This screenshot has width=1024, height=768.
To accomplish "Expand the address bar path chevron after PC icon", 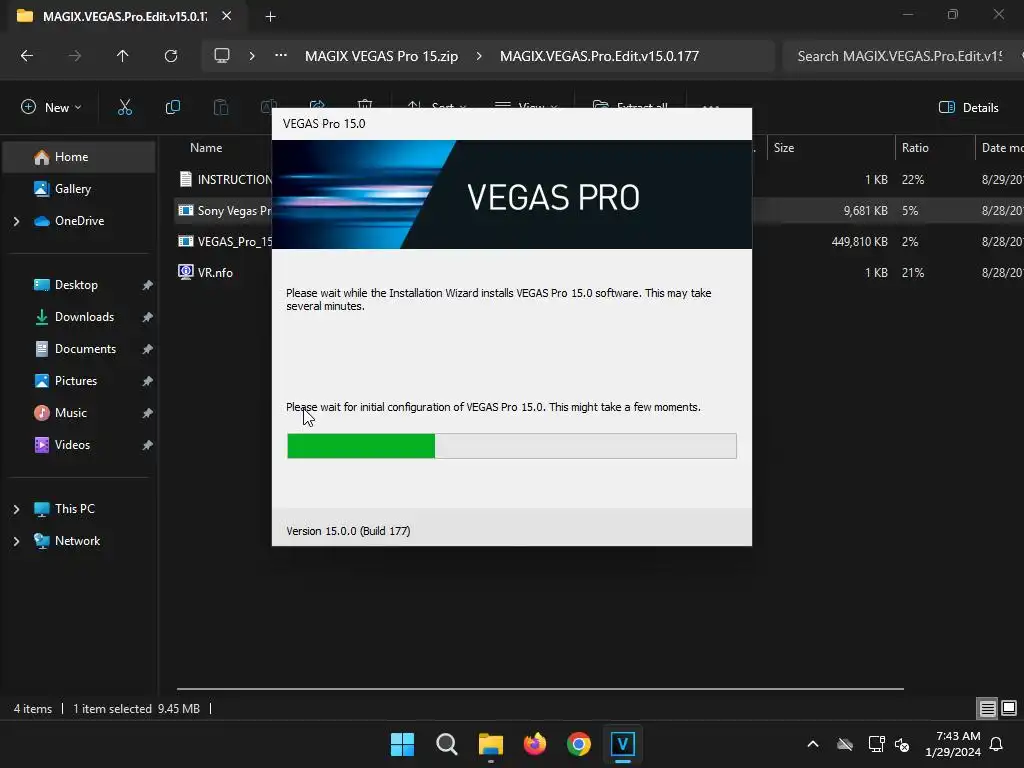I will [252, 56].
